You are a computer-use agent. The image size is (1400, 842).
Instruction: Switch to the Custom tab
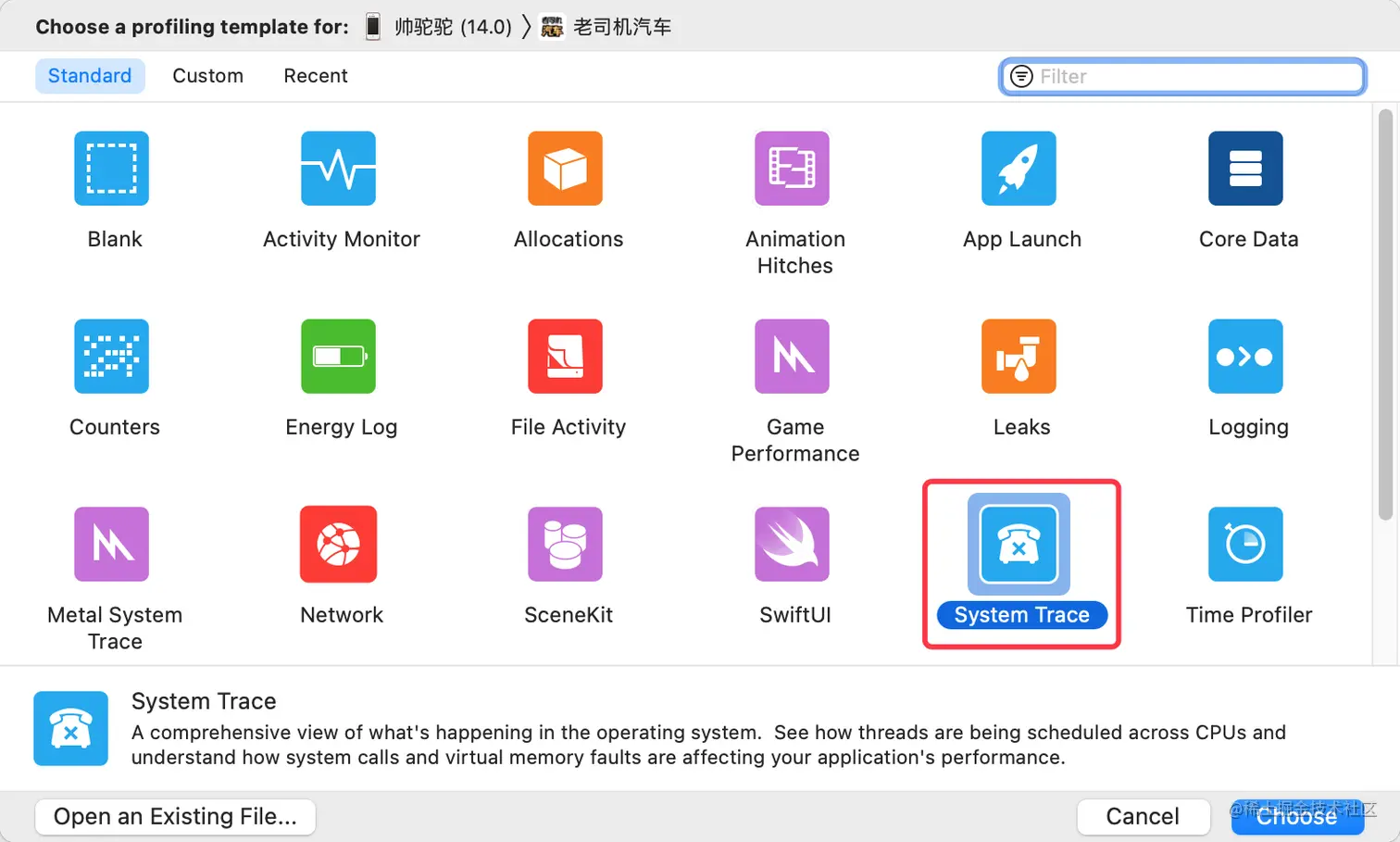[207, 76]
